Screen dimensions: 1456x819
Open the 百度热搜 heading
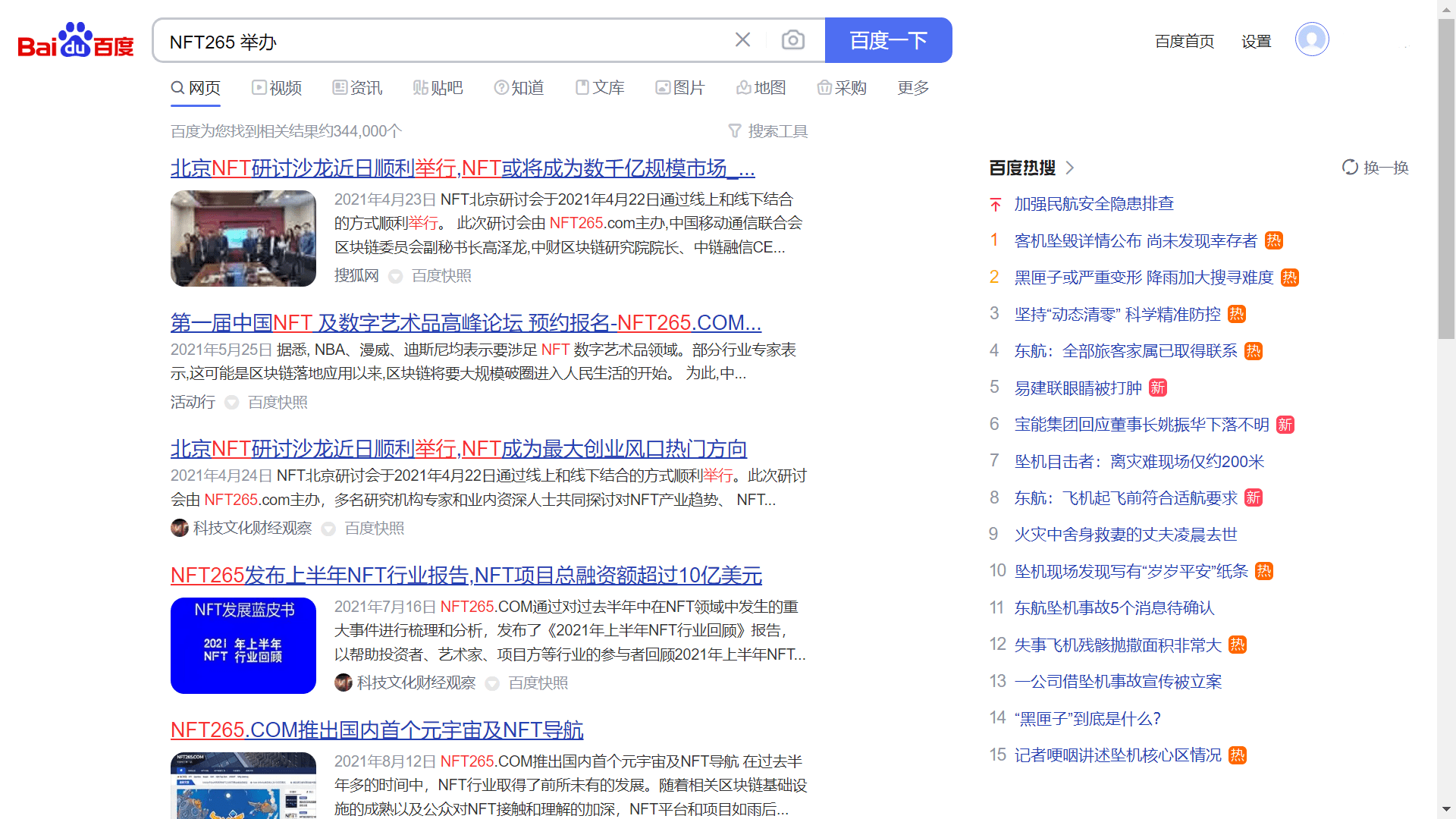[1022, 168]
